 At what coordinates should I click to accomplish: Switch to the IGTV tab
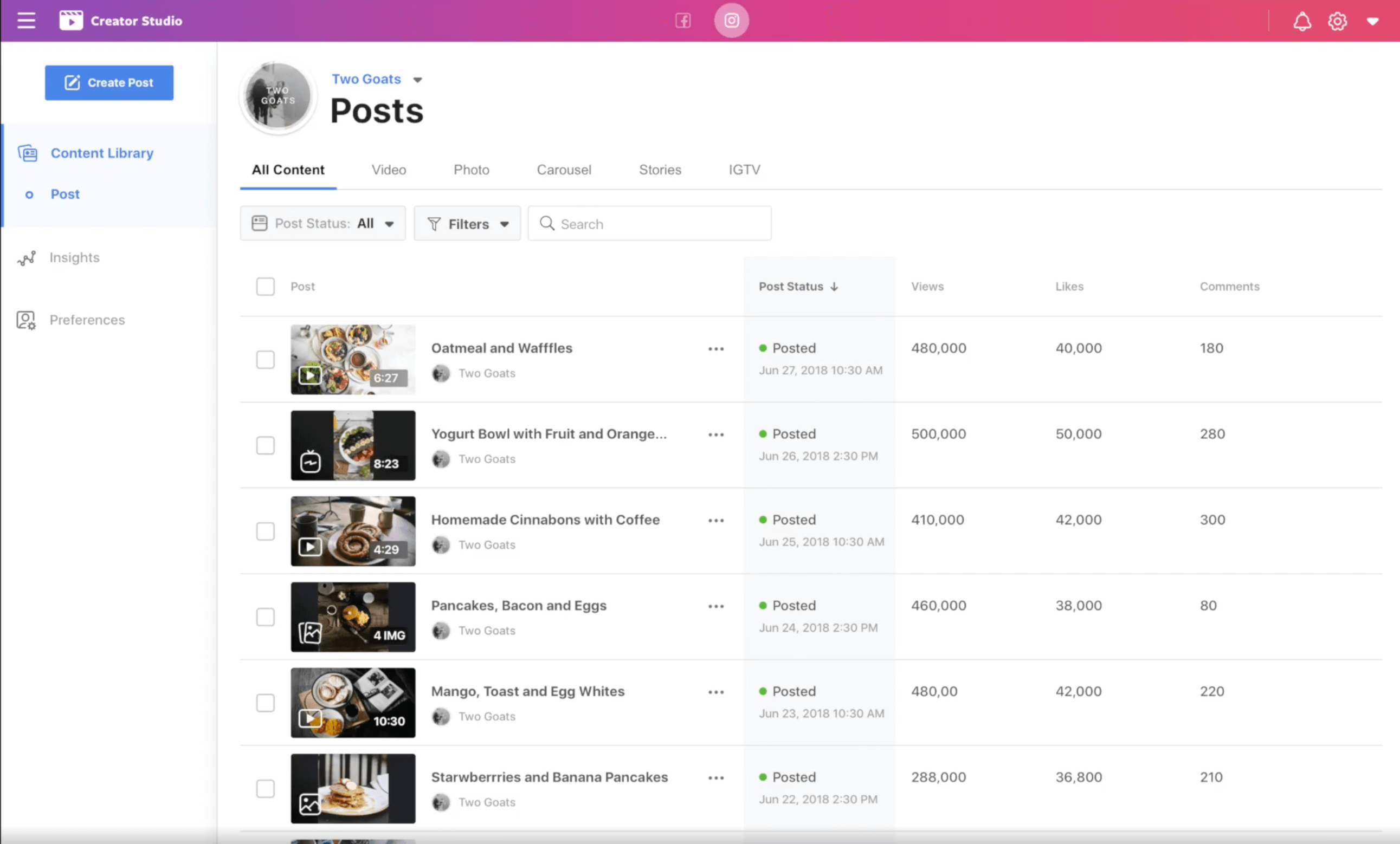click(744, 170)
